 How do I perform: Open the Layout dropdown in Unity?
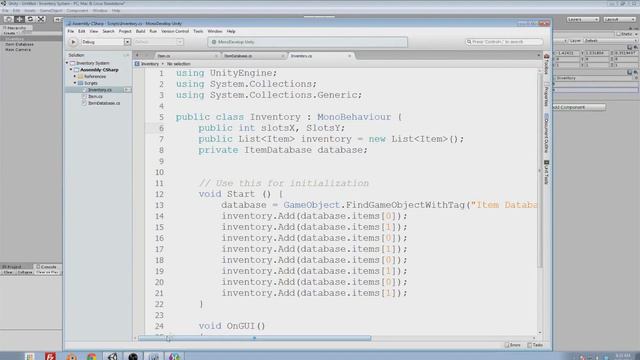pos(619,19)
